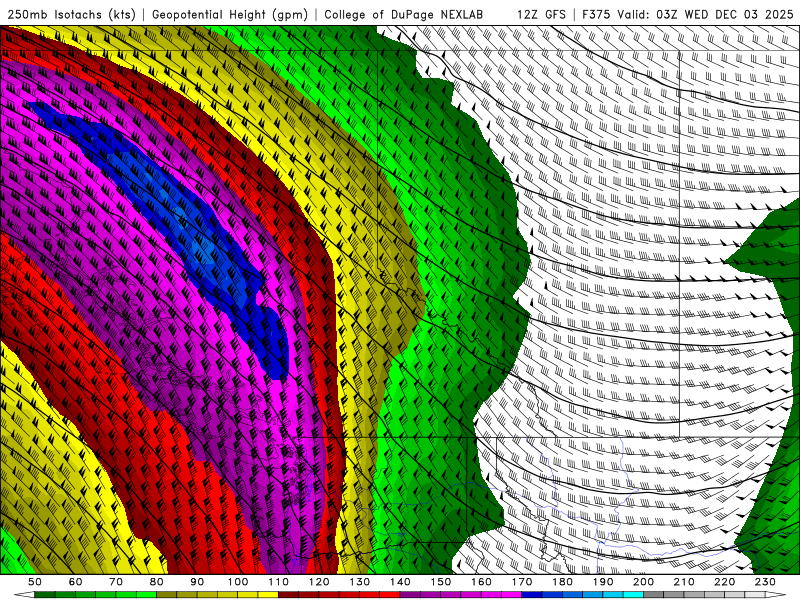Screen dimensions: 800x600
Task: Click the 150 kt color scale label
Action: 441,582
